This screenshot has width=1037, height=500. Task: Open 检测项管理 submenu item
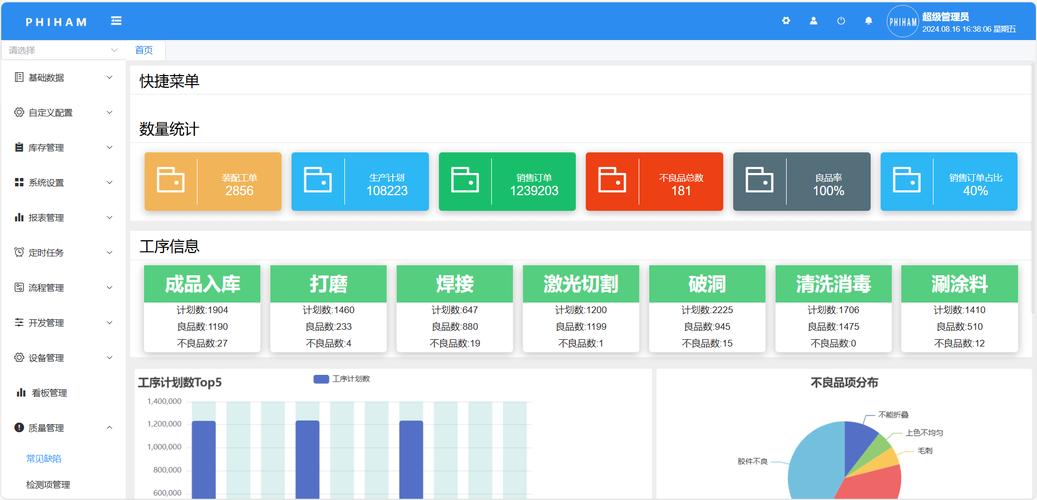48,484
